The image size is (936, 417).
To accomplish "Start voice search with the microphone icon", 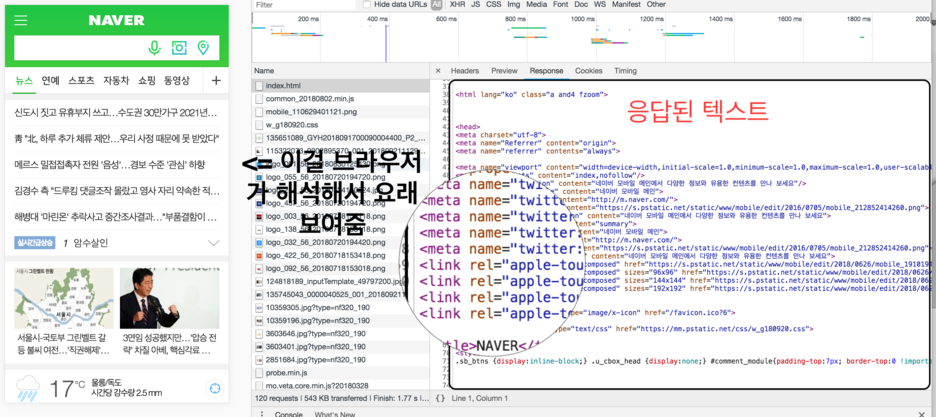I will tap(155, 48).
